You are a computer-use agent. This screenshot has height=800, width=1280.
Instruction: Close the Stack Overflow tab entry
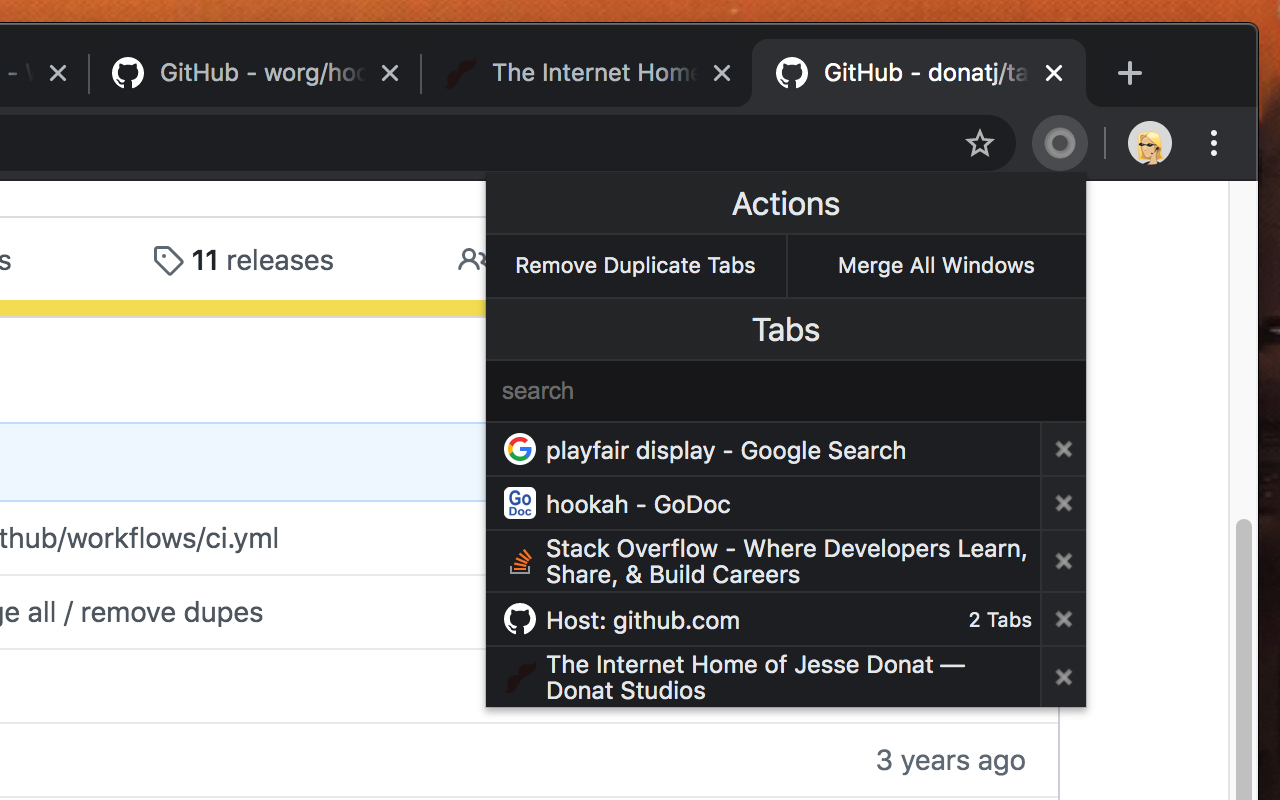(x=1063, y=562)
